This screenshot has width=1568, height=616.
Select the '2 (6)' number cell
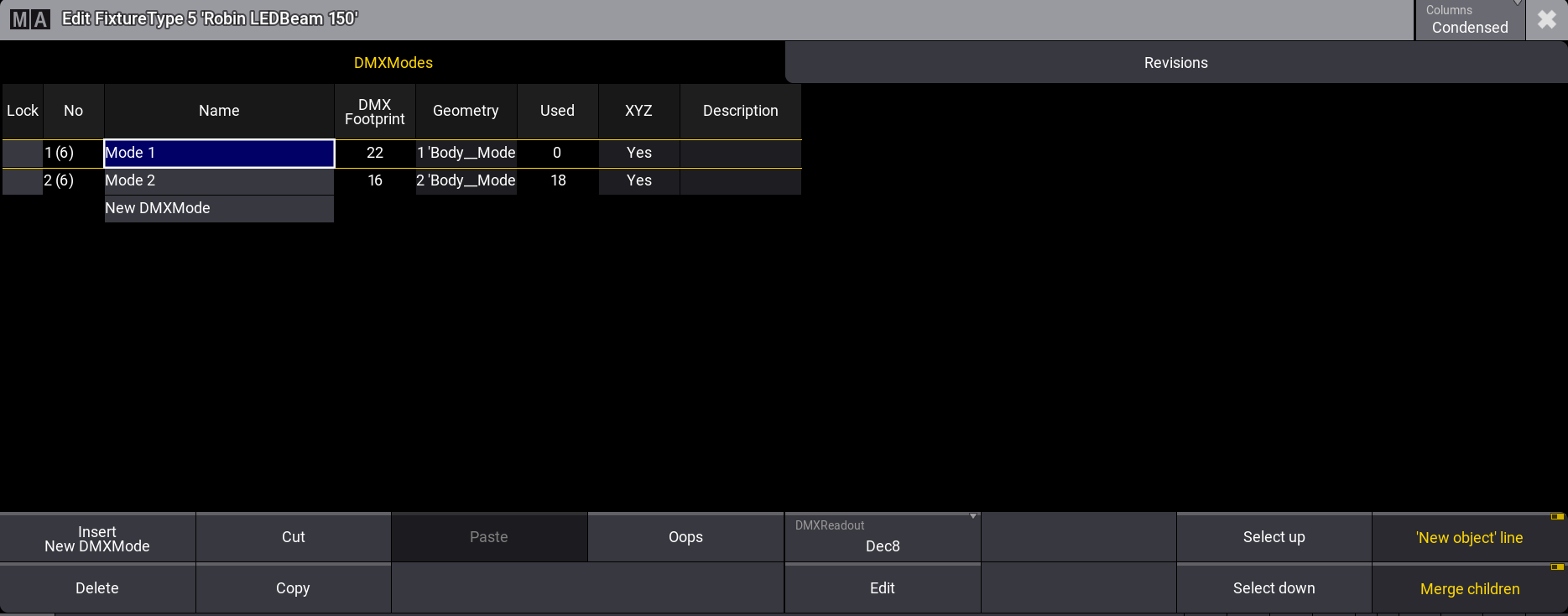74,180
